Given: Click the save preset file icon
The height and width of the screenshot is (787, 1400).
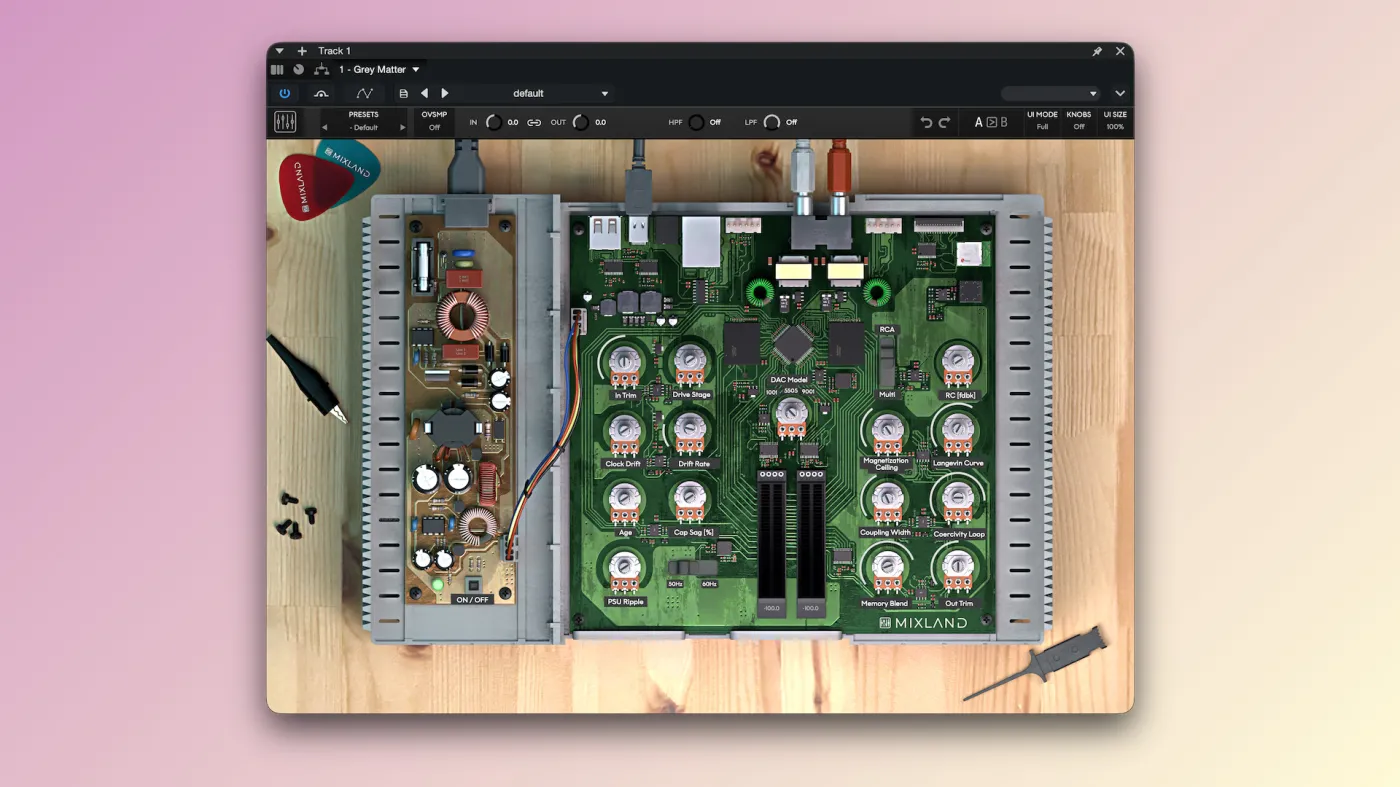Looking at the screenshot, I should click(404, 93).
